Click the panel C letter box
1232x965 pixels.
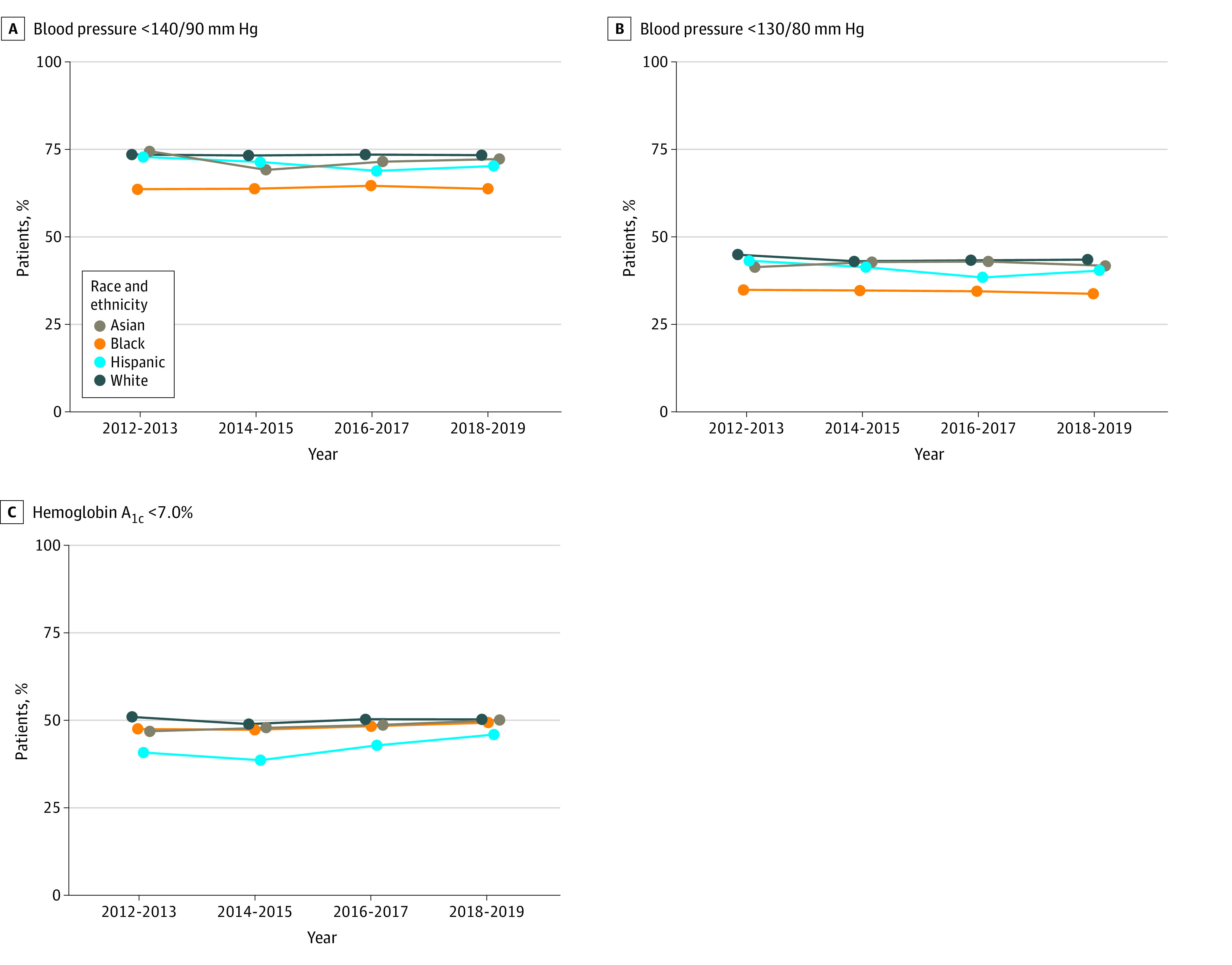pyautogui.click(x=12, y=513)
